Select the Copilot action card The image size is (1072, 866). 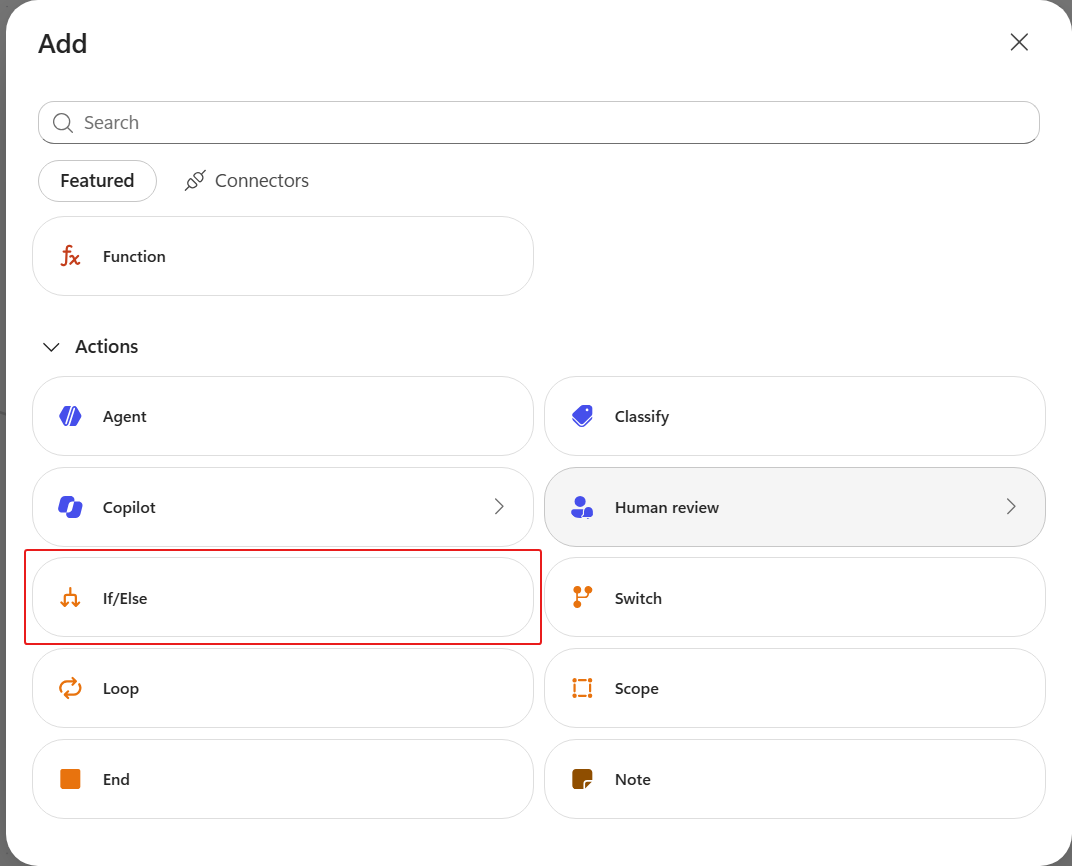[x=283, y=507]
